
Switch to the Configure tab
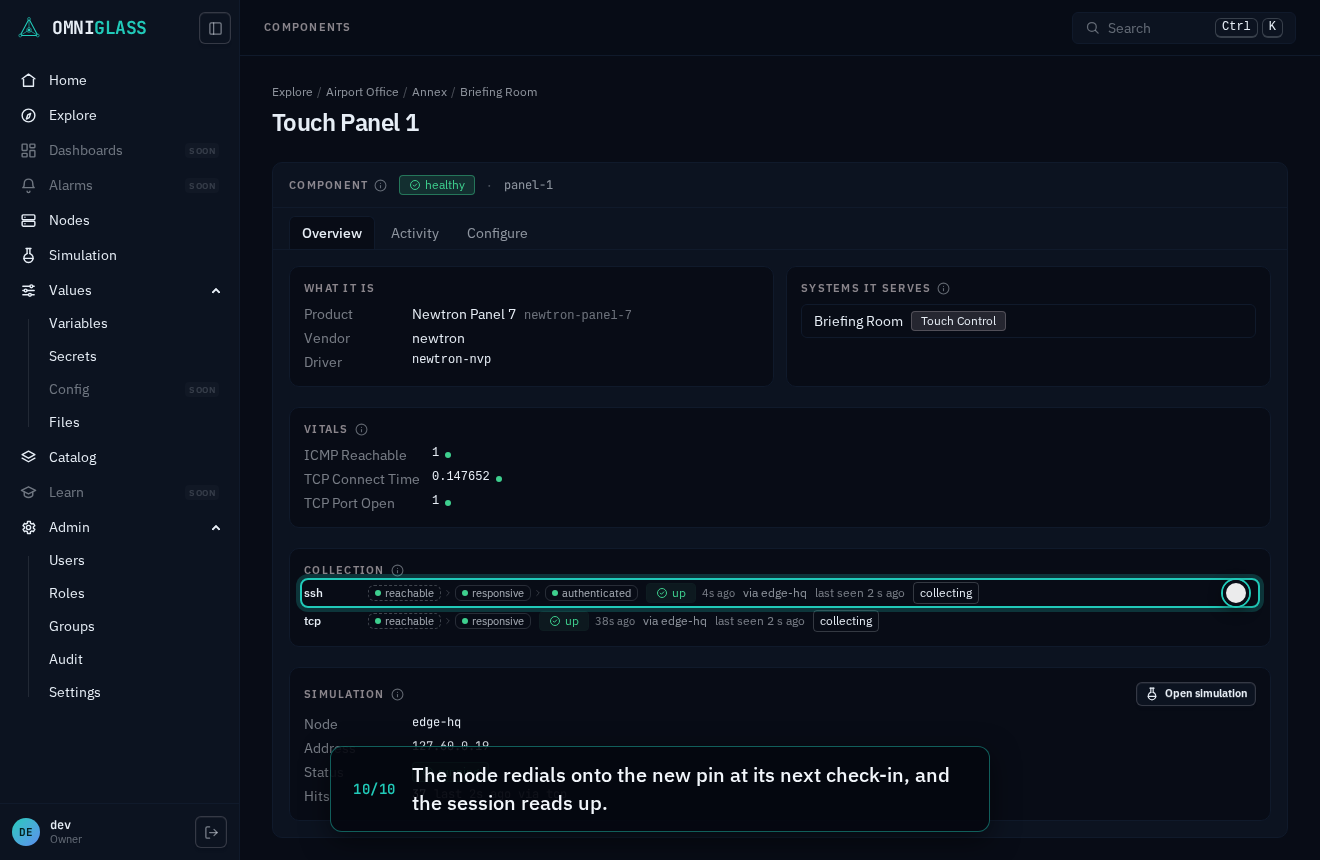(x=497, y=233)
